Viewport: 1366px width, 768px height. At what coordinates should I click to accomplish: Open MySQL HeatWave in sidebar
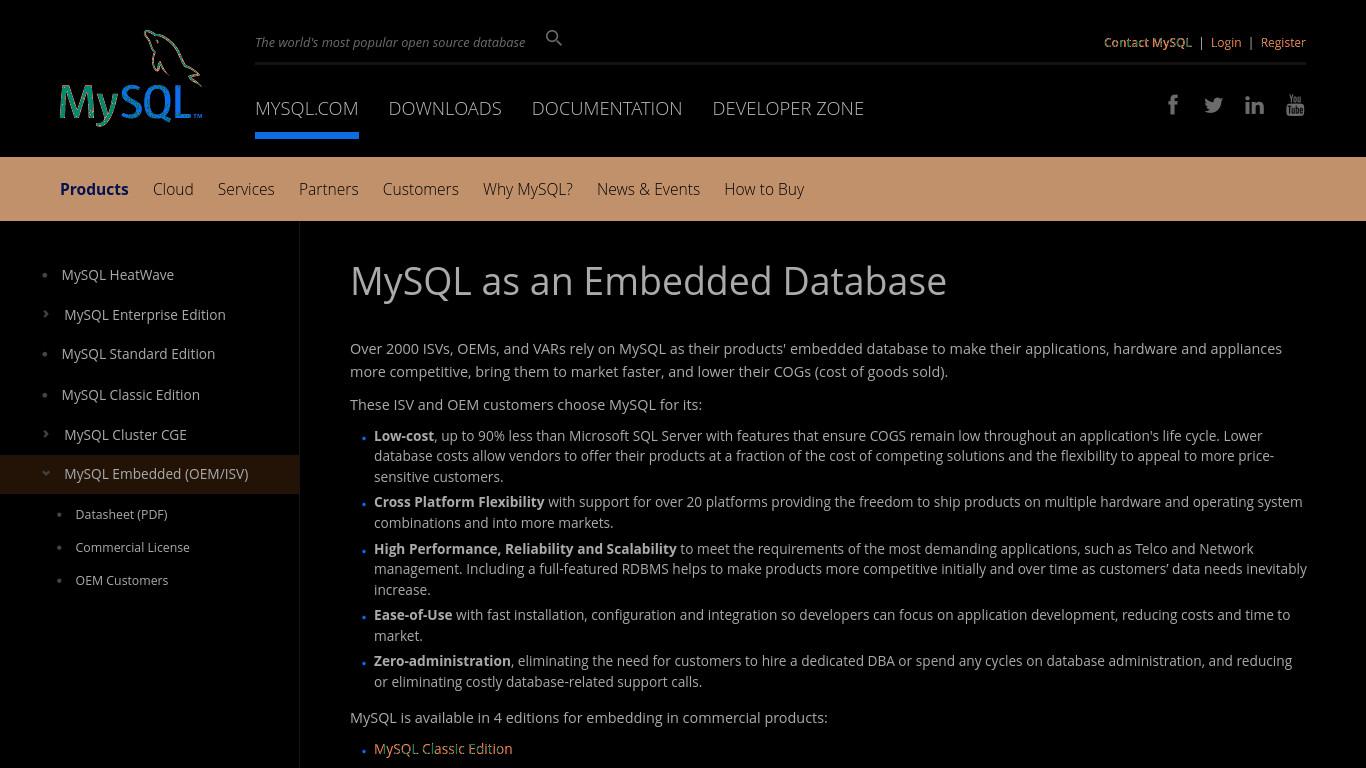click(118, 274)
